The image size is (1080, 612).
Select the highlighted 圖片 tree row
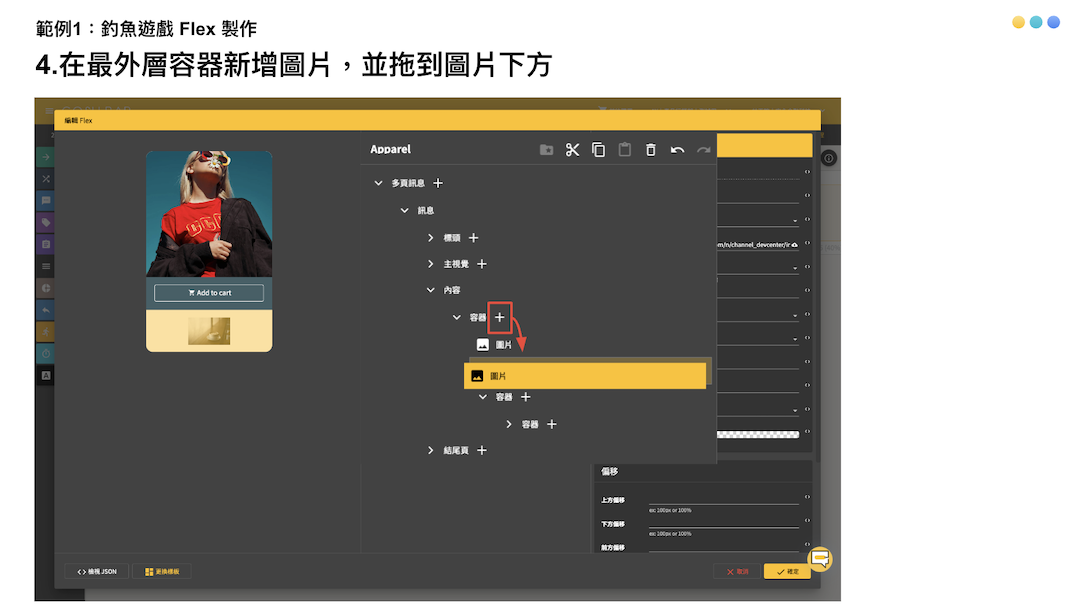point(585,376)
